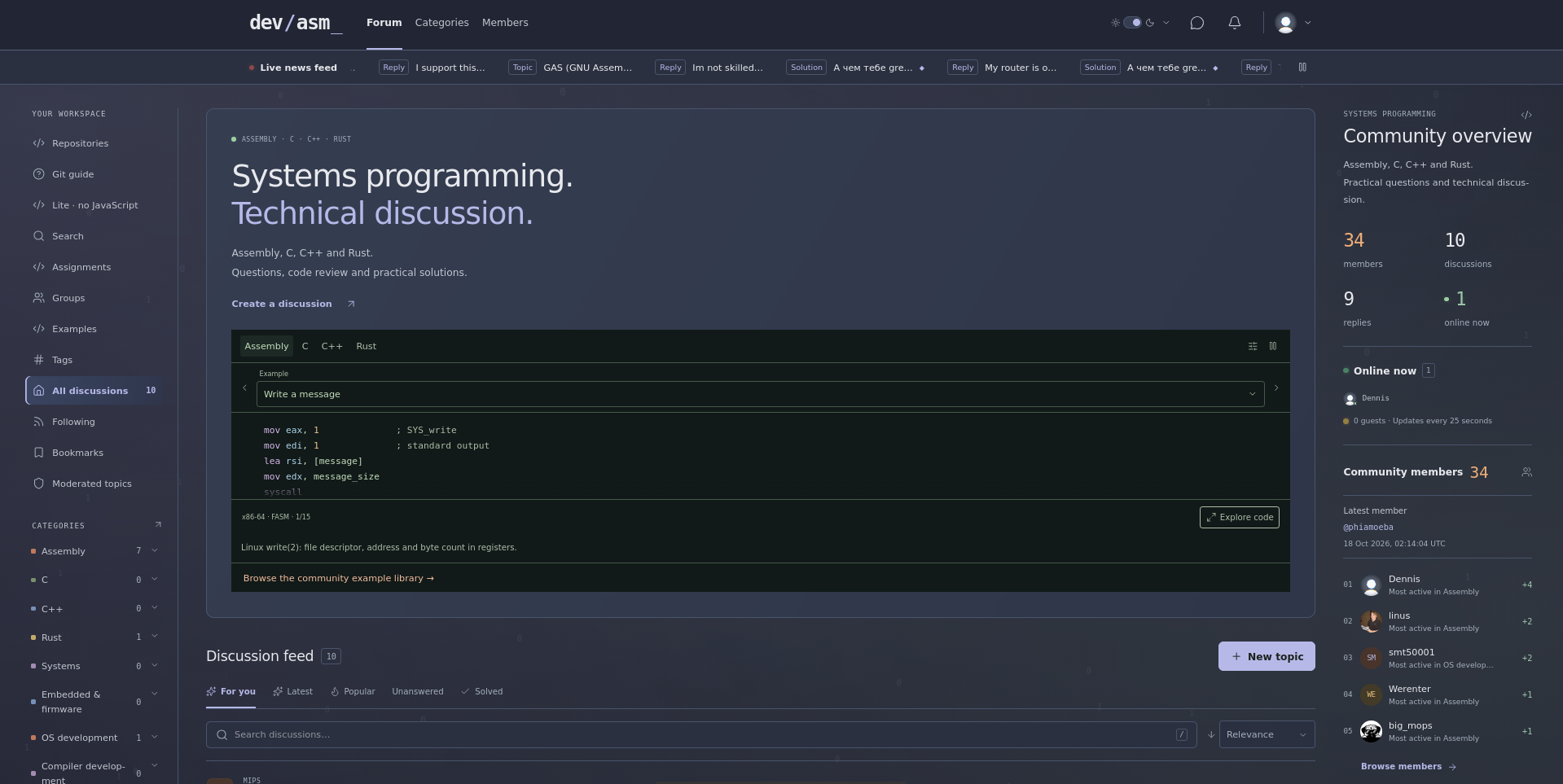Toggle the light/dark theme switch
Screen dimensions: 1563x784
(x=1133, y=23)
